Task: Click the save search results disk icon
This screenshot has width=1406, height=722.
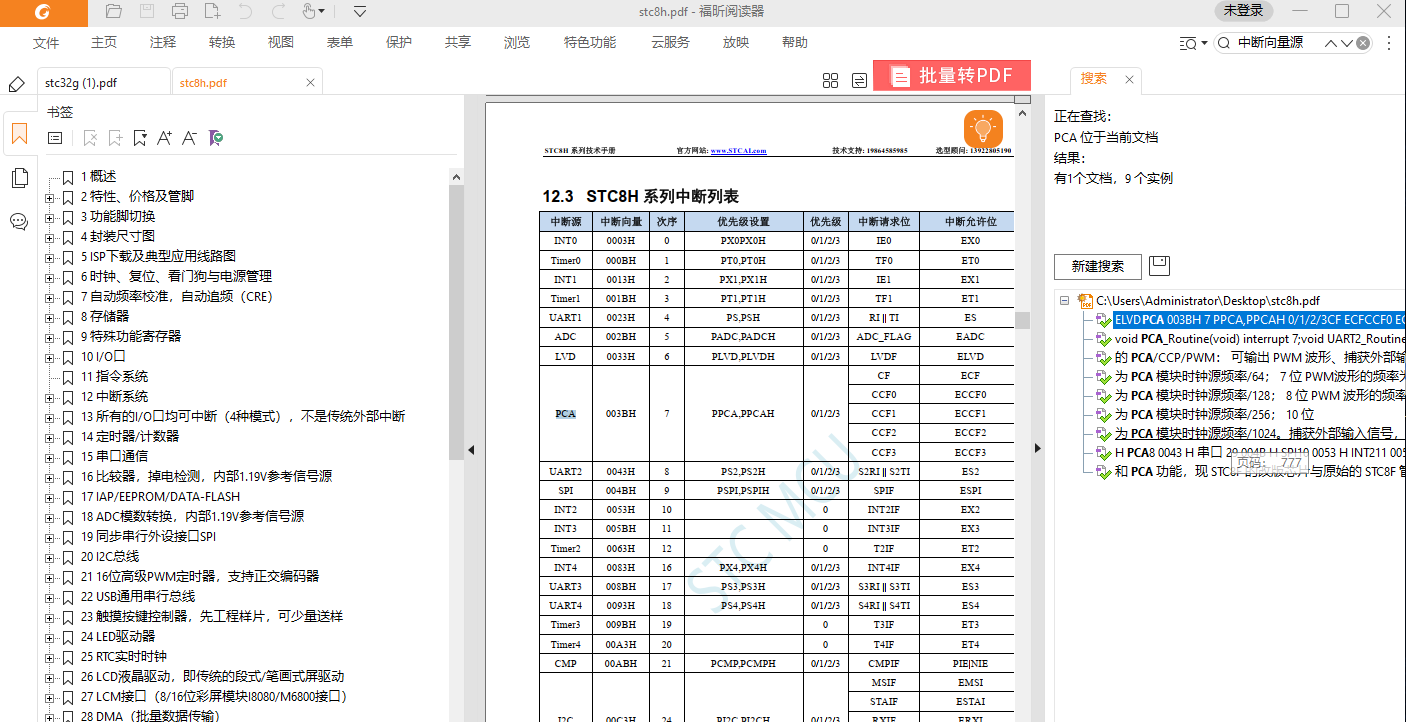Action: click(1159, 265)
